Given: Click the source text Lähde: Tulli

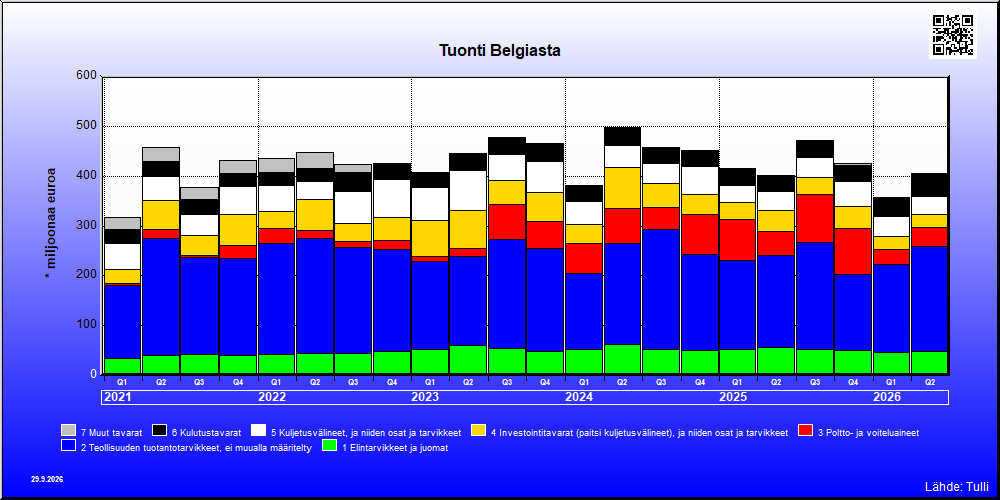Looking at the screenshot, I should 957,487.
